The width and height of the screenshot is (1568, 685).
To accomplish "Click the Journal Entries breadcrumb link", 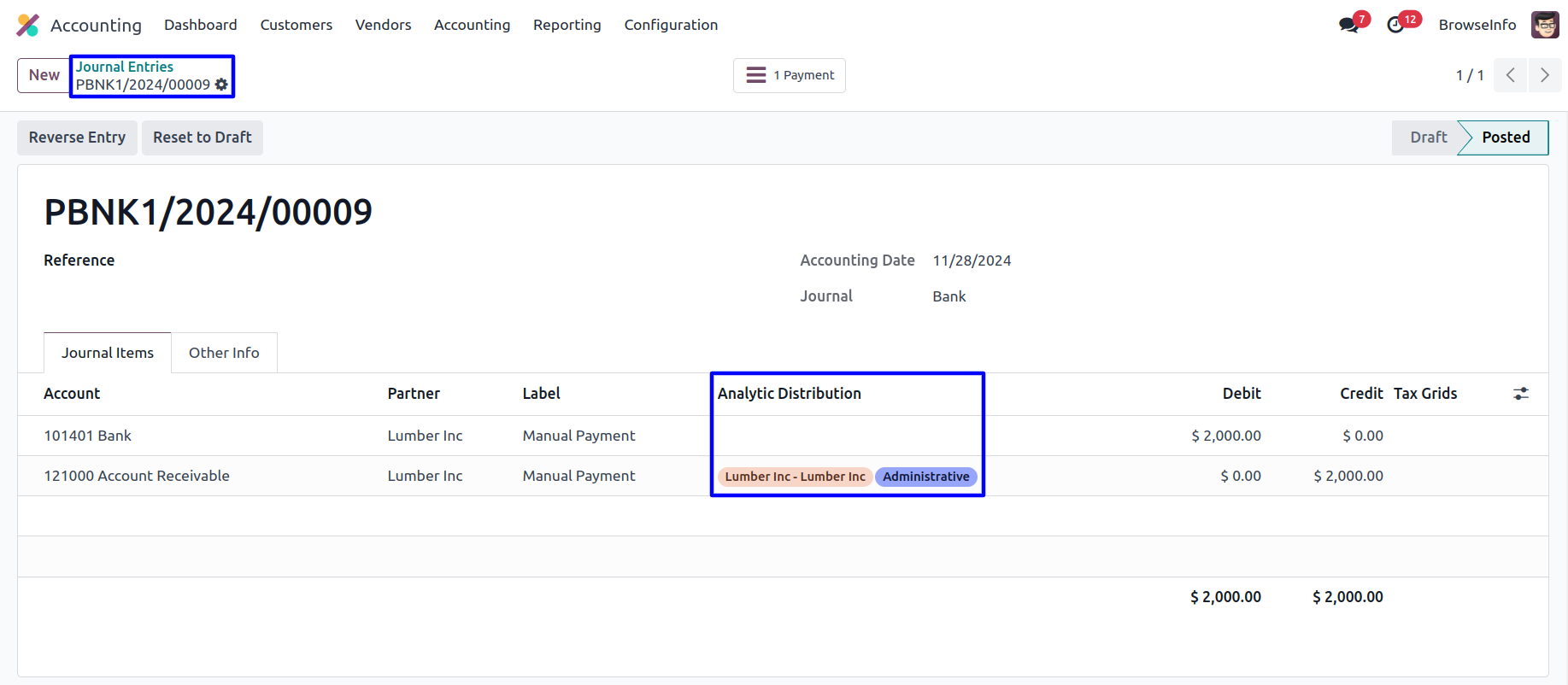I will [x=125, y=67].
